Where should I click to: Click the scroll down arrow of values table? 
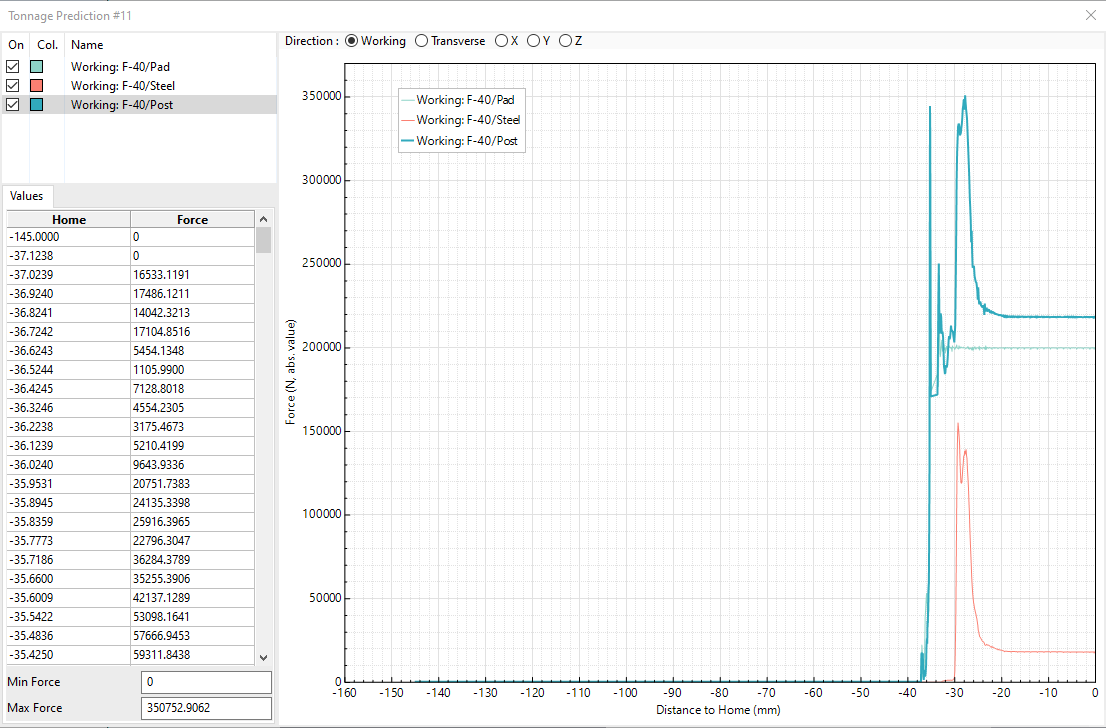click(264, 657)
